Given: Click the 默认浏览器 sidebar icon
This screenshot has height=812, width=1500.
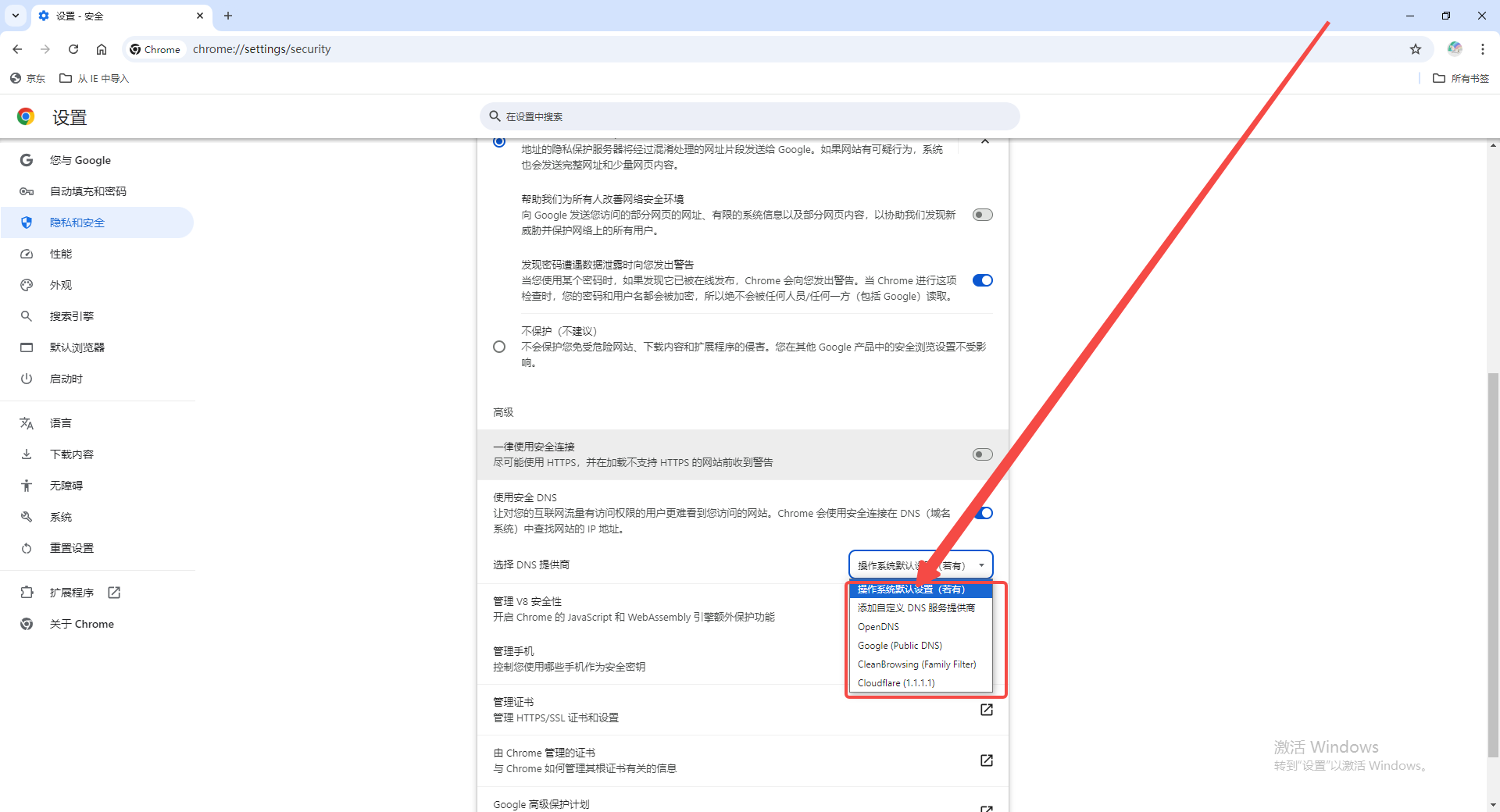Looking at the screenshot, I should click(27, 347).
